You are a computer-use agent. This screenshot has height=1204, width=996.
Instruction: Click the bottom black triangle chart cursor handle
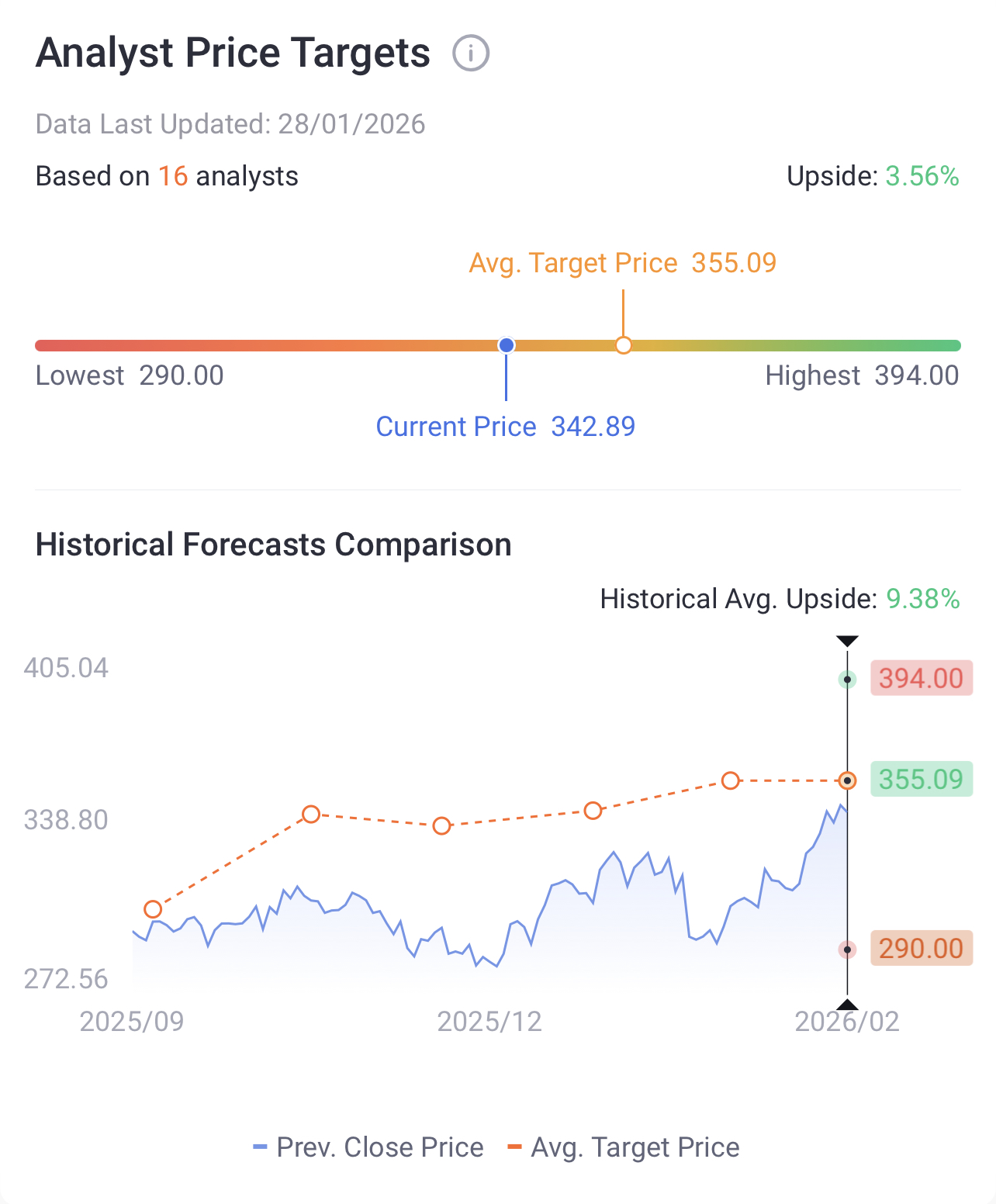[847, 1005]
